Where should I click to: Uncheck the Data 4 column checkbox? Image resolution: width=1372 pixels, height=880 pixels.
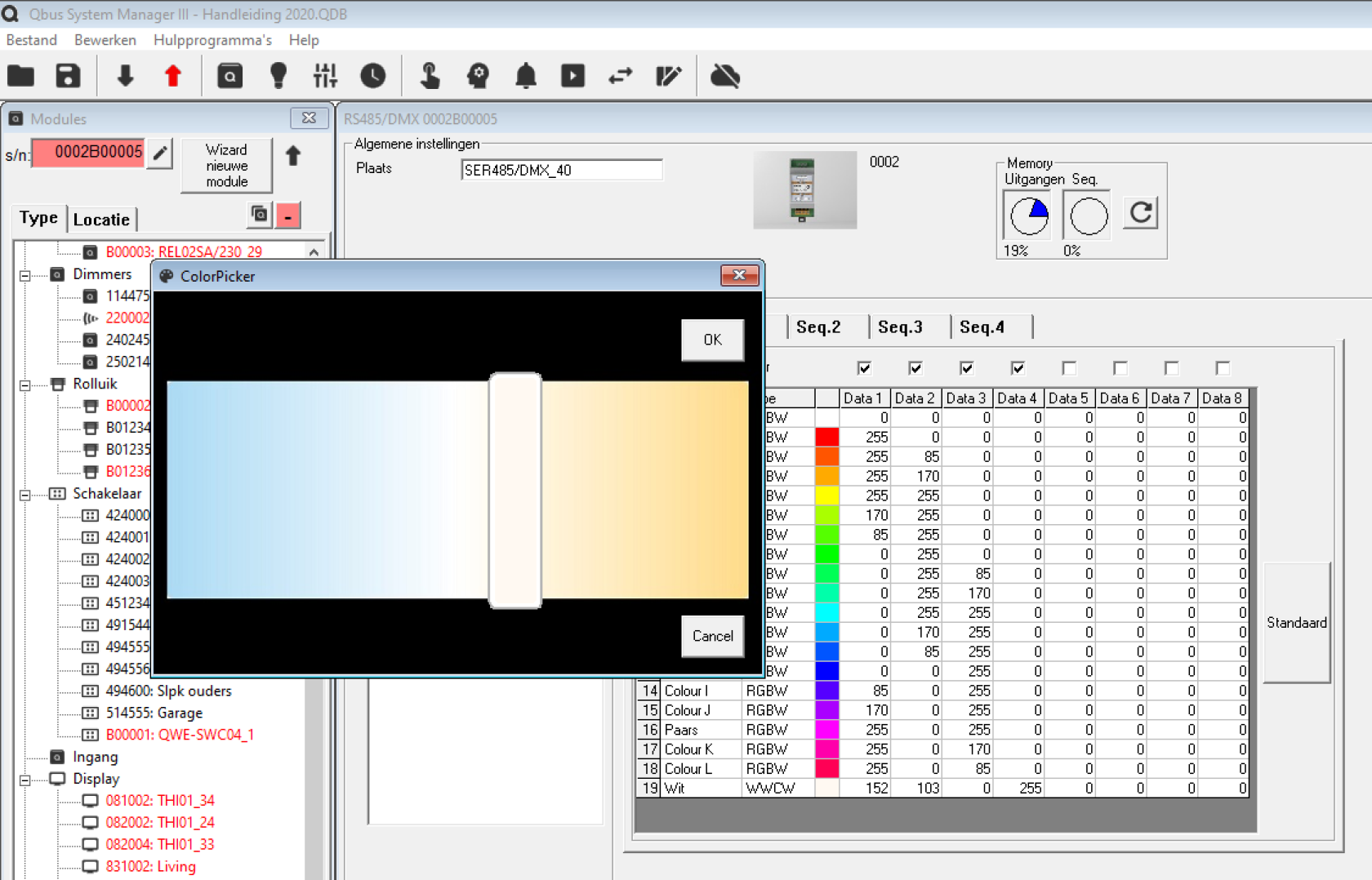1018,368
